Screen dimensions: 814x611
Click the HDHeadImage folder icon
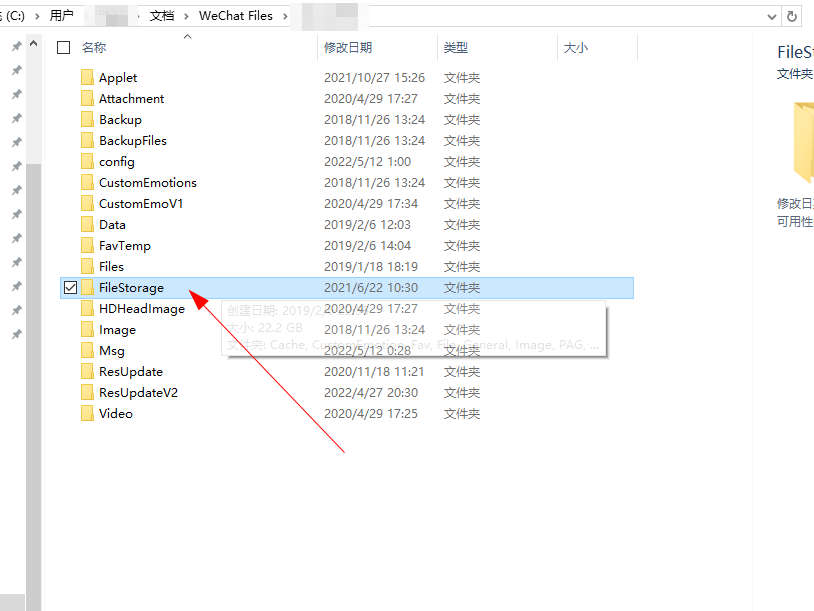pyautogui.click(x=87, y=309)
